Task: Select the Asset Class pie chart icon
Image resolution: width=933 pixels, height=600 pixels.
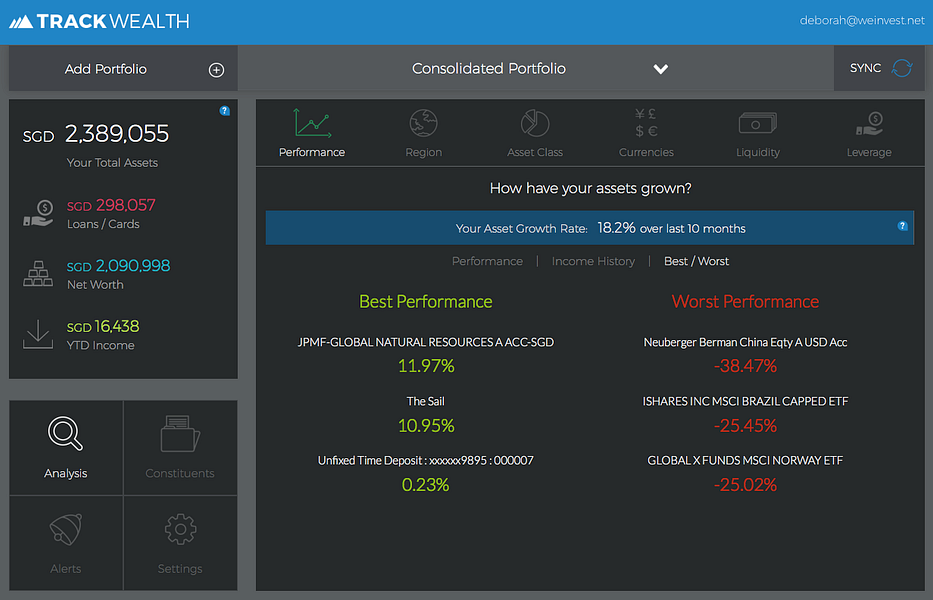Action: [535, 123]
